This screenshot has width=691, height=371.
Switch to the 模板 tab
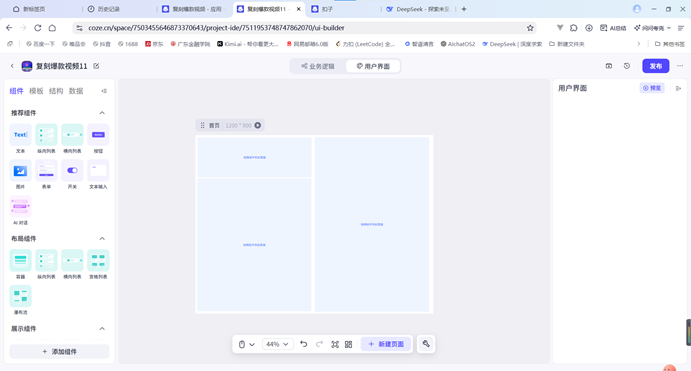coord(36,91)
